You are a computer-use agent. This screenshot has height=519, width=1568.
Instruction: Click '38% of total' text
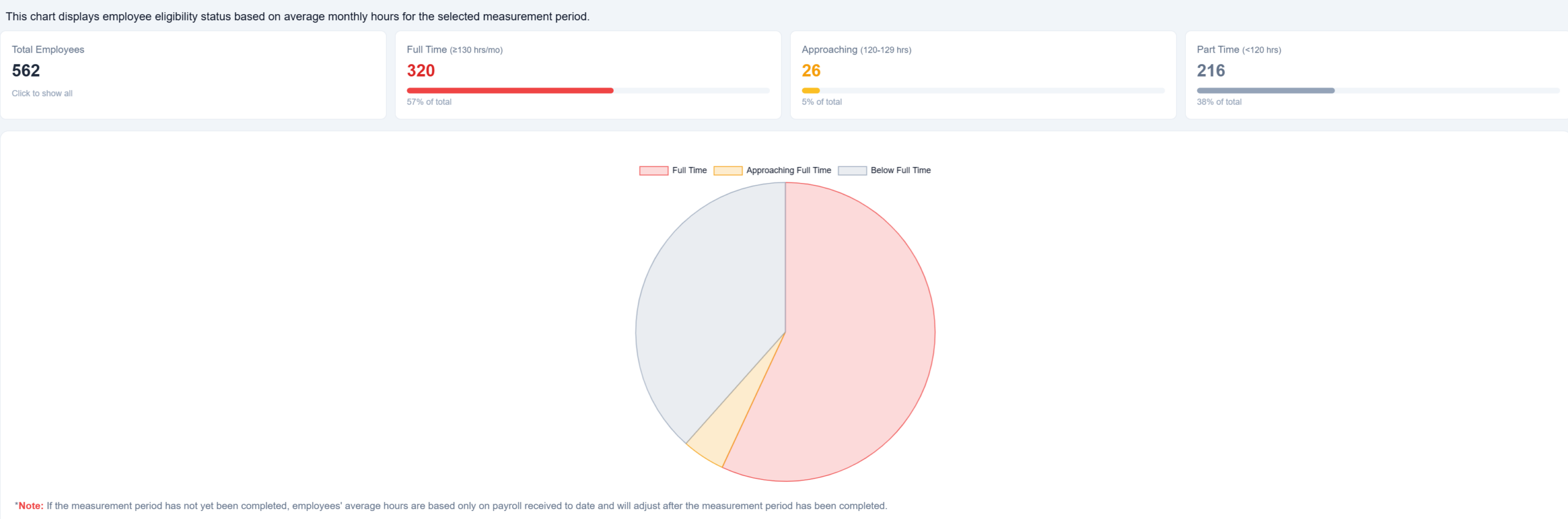click(x=1219, y=102)
